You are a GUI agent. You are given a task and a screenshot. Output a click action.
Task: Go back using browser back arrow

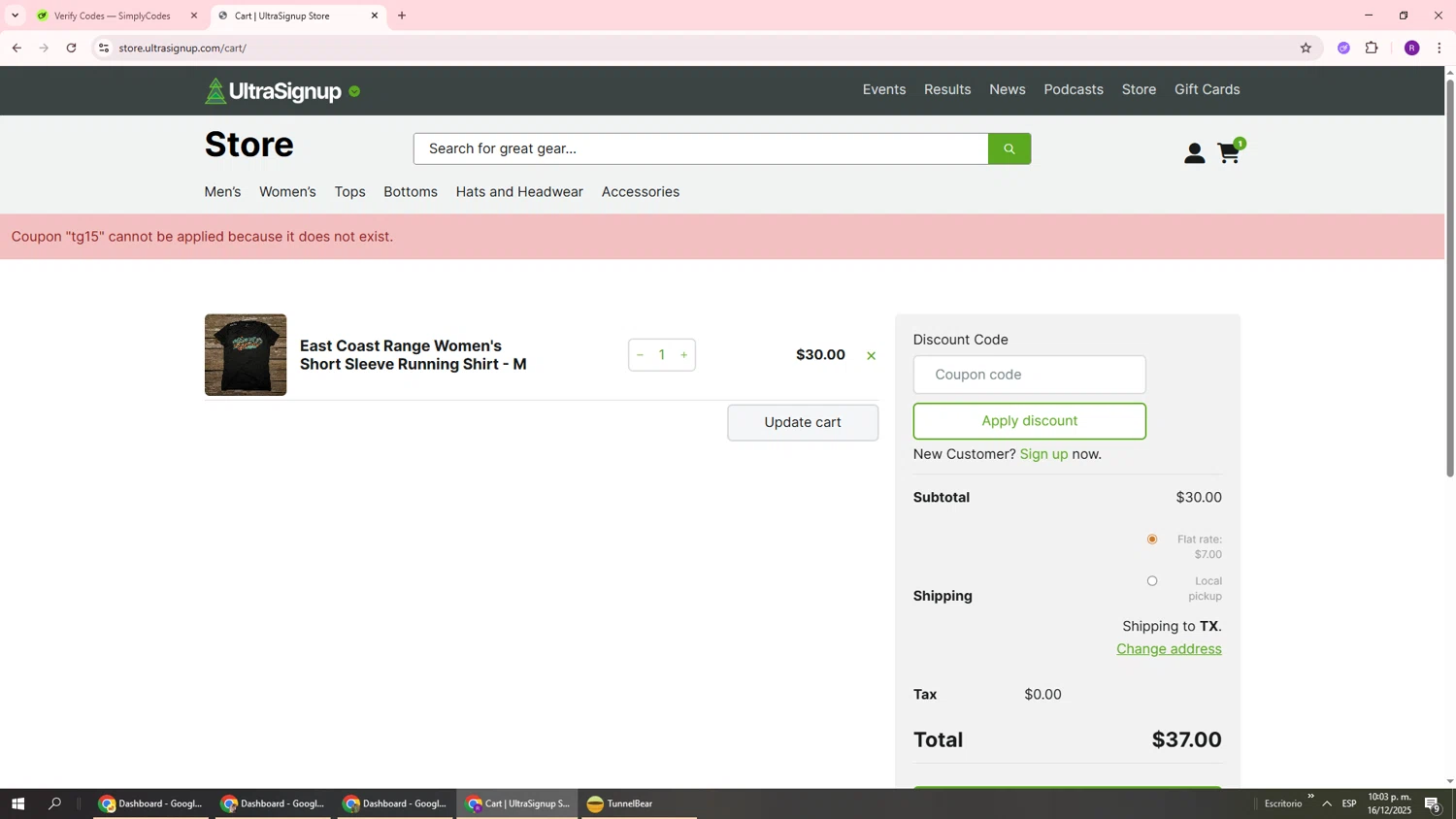click(x=17, y=48)
